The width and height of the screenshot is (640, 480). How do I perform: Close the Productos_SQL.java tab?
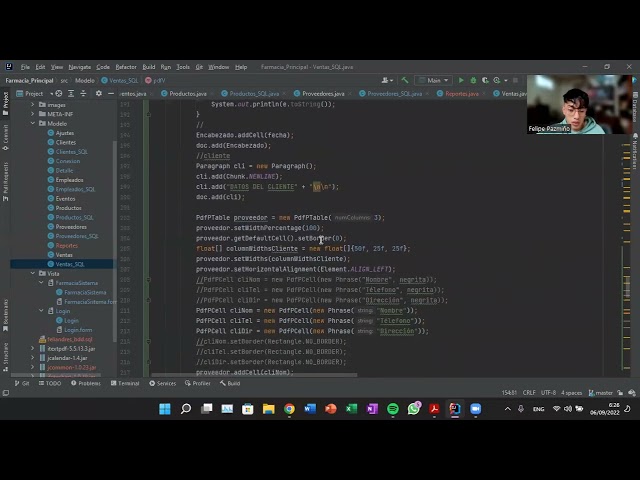(284, 93)
